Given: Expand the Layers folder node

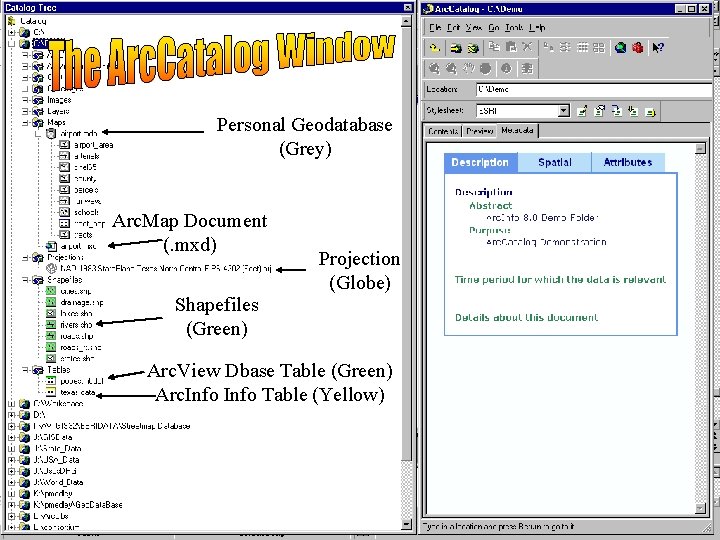Looking at the screenshot, I should 25,111.
